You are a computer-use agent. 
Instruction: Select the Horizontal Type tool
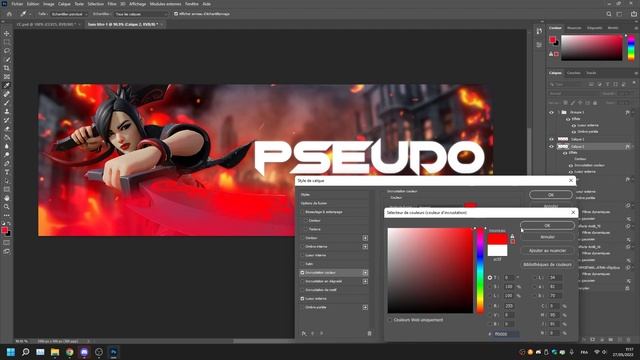7,172
